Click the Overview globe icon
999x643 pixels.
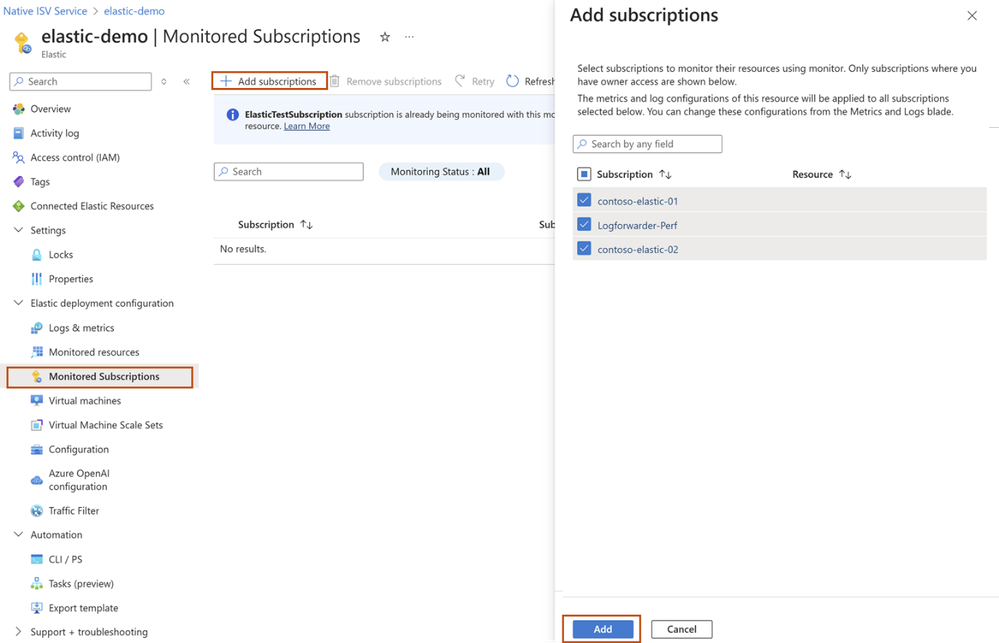click(18, 109)
